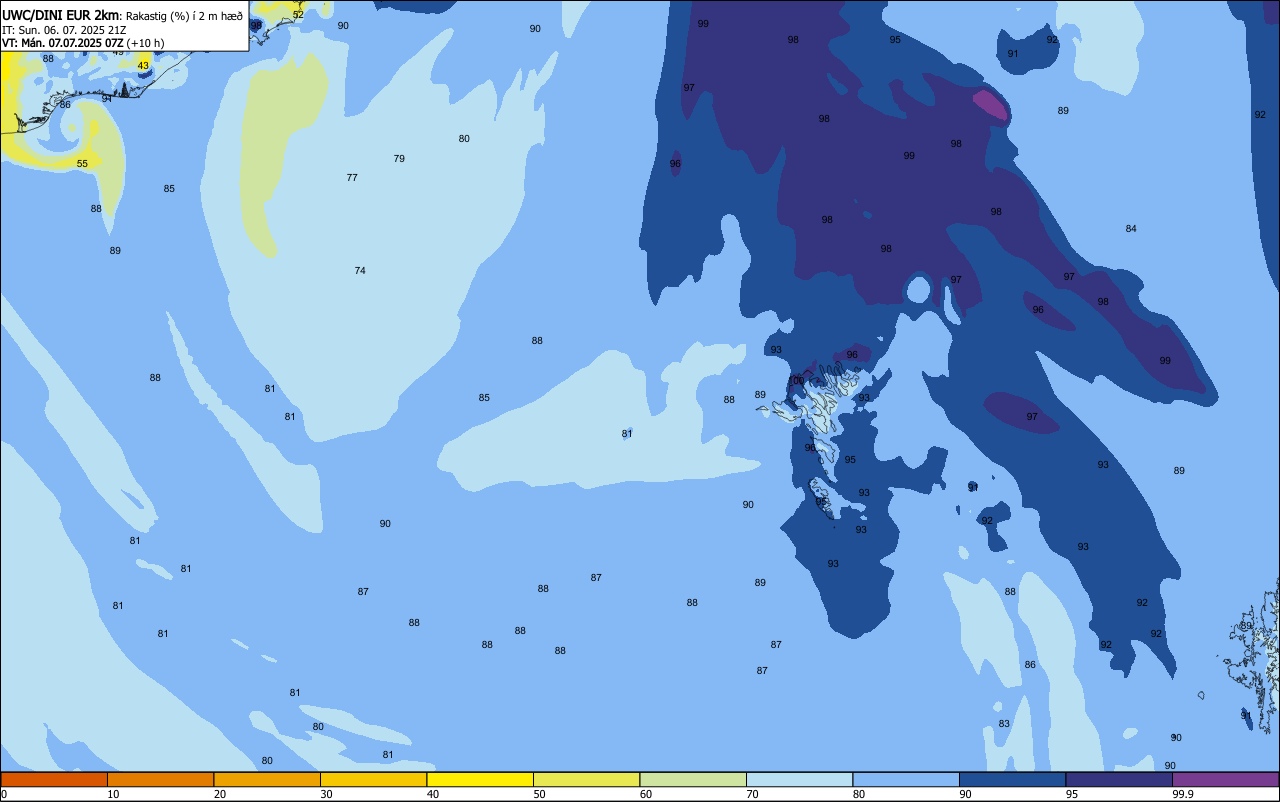Click the '83' humidity value on the map

tap(1004, 724)
